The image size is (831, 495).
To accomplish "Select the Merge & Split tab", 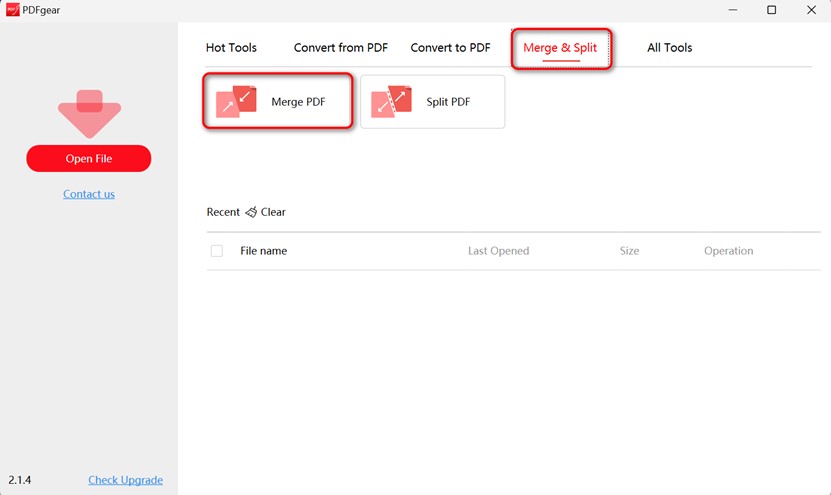I will pos(560,48).
